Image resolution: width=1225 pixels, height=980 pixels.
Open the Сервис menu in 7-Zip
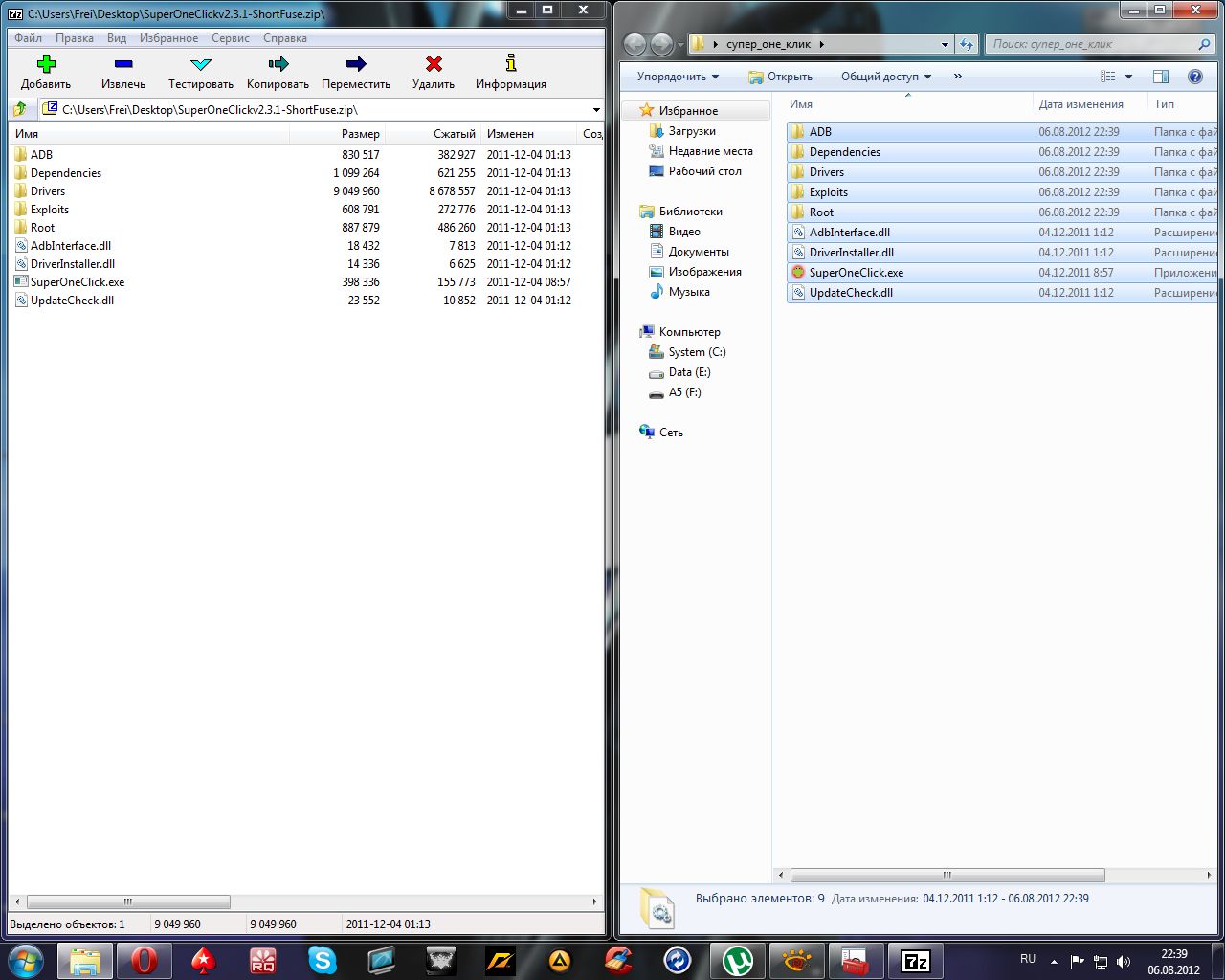coord(231,38)
